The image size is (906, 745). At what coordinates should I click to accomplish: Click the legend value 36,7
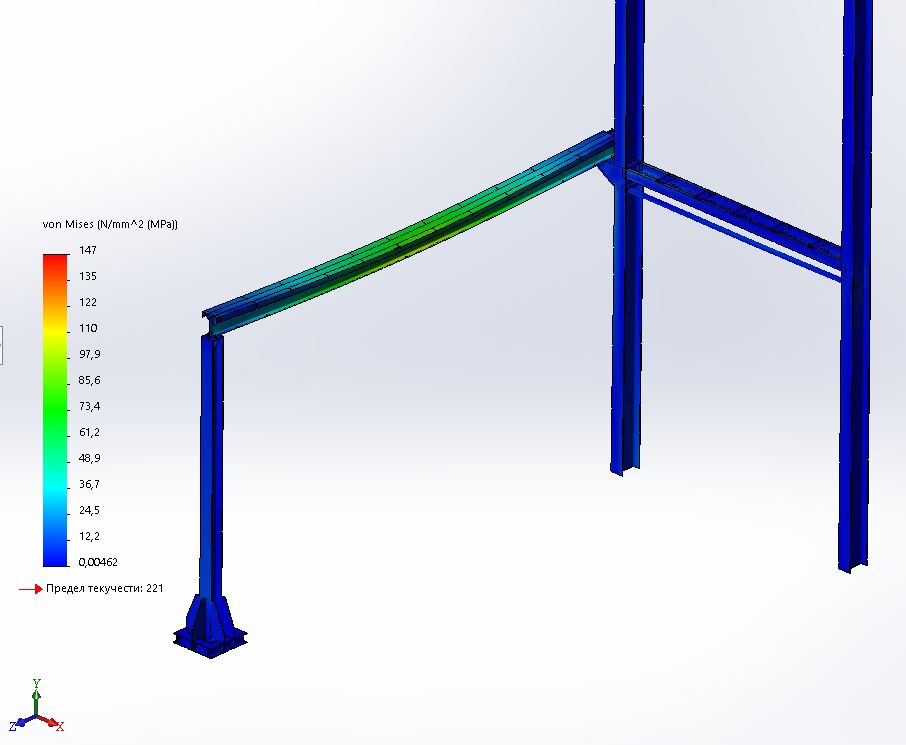click(x=90, y=484)
